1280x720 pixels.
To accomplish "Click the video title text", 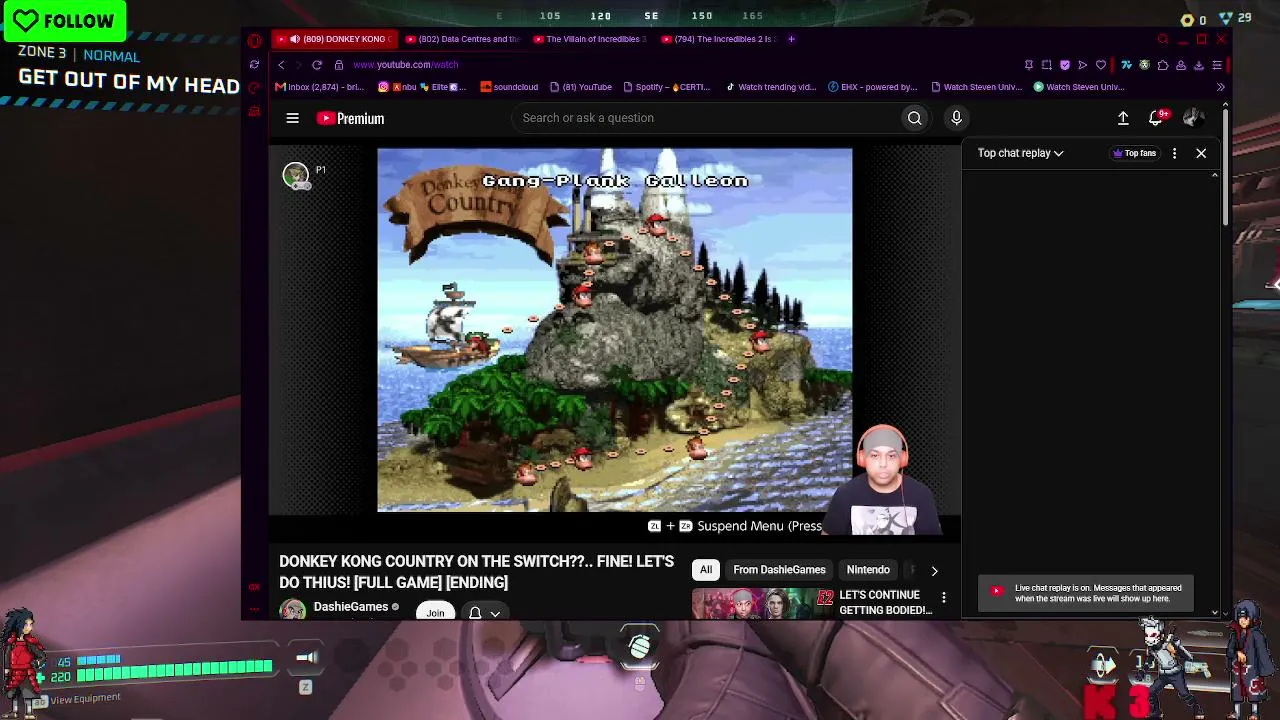I will tap(477, 572).
